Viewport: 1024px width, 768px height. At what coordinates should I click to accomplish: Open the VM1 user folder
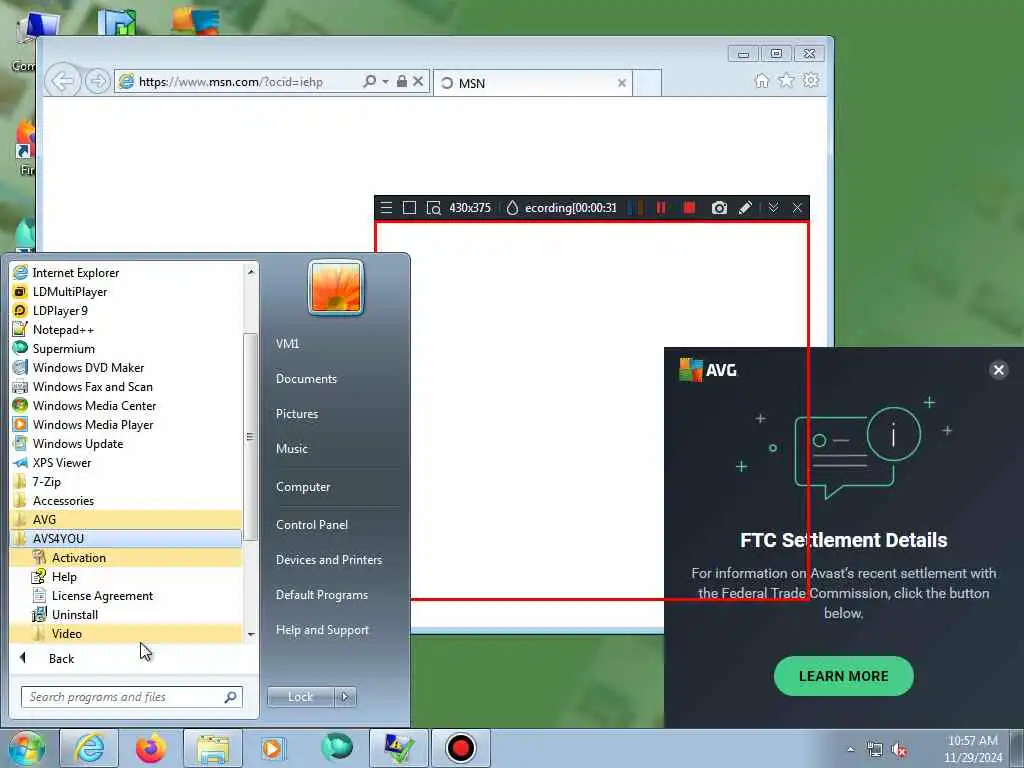point(287,344)
